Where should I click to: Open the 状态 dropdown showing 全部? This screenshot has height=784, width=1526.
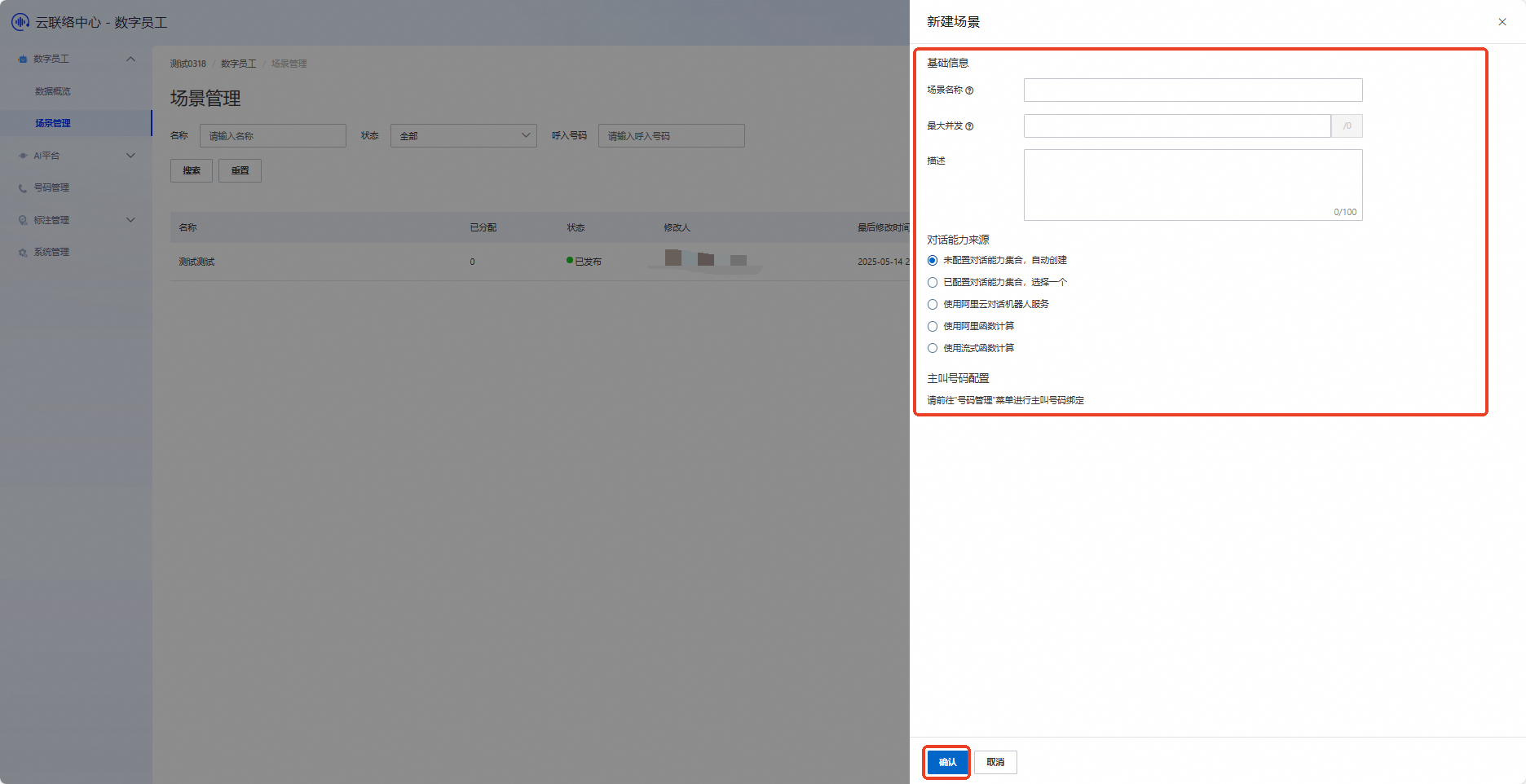click(464, 136)
